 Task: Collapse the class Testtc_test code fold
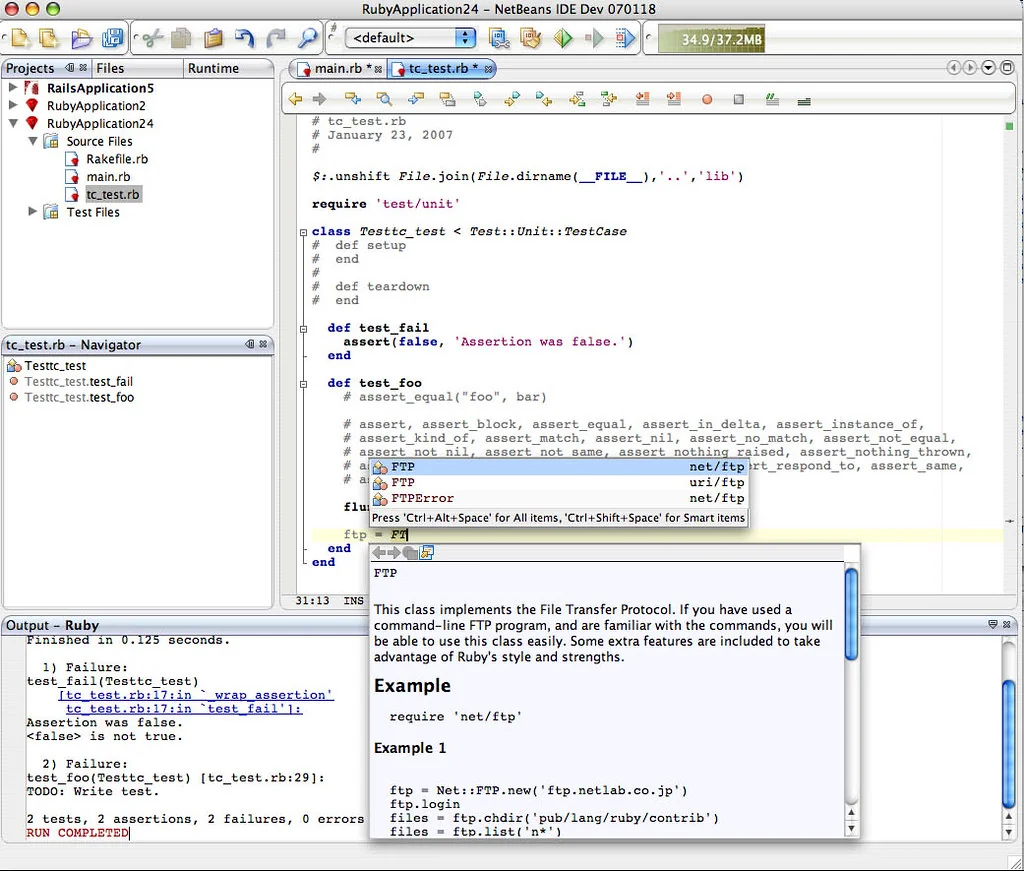pyautogui.click(x=304, y=232)
